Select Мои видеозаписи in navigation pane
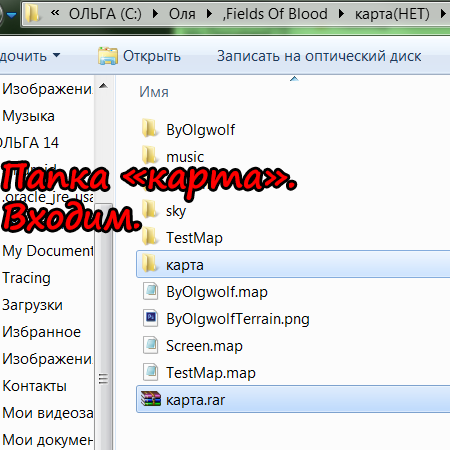Viewport: 450px width, 450px height. click(x=48, y=413)
